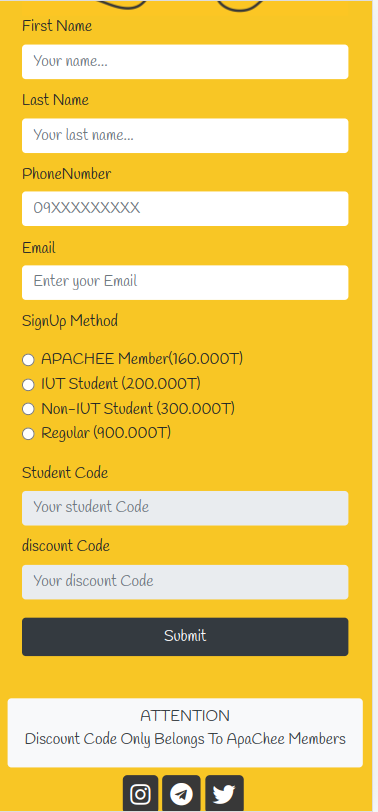Choose the IUT Student (200.000T) radio
378x812 pixels.
(28, 384)
